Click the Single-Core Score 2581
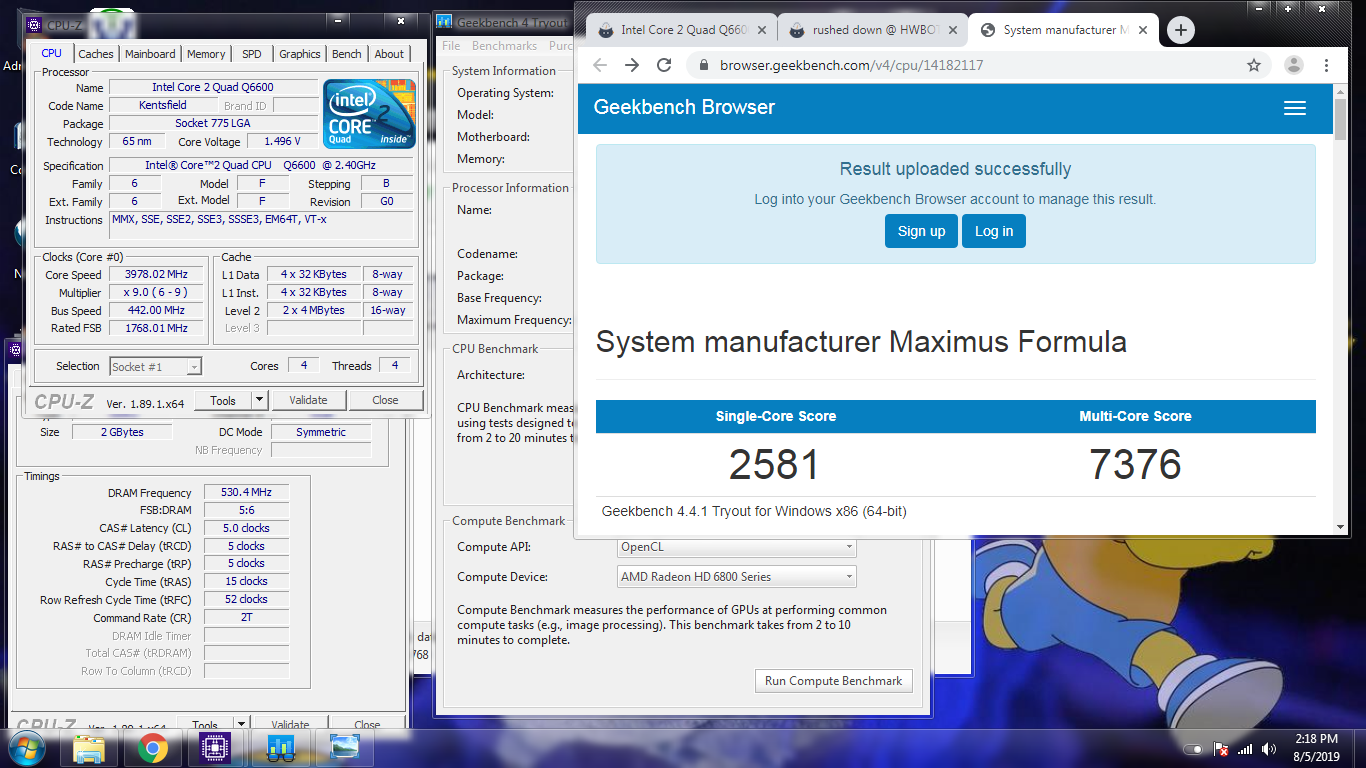The image size is (1366, 768). point(774,465)
